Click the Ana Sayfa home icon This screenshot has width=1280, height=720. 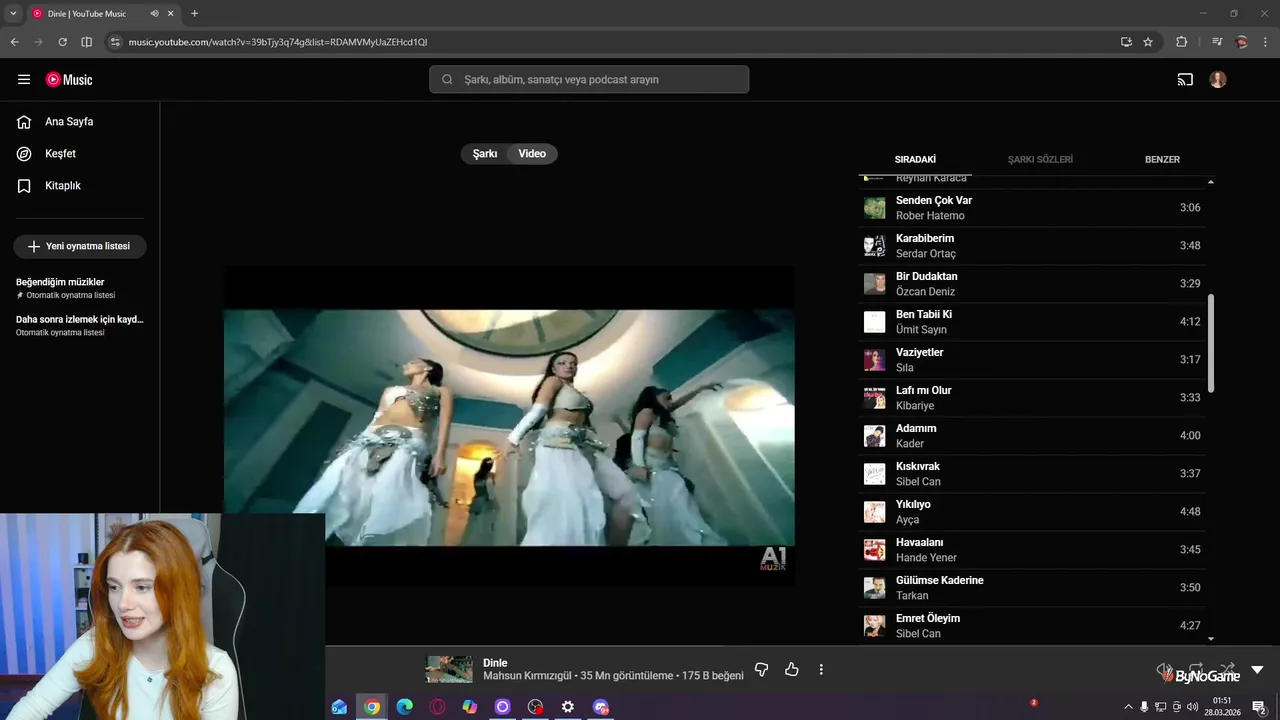[24, 122]
